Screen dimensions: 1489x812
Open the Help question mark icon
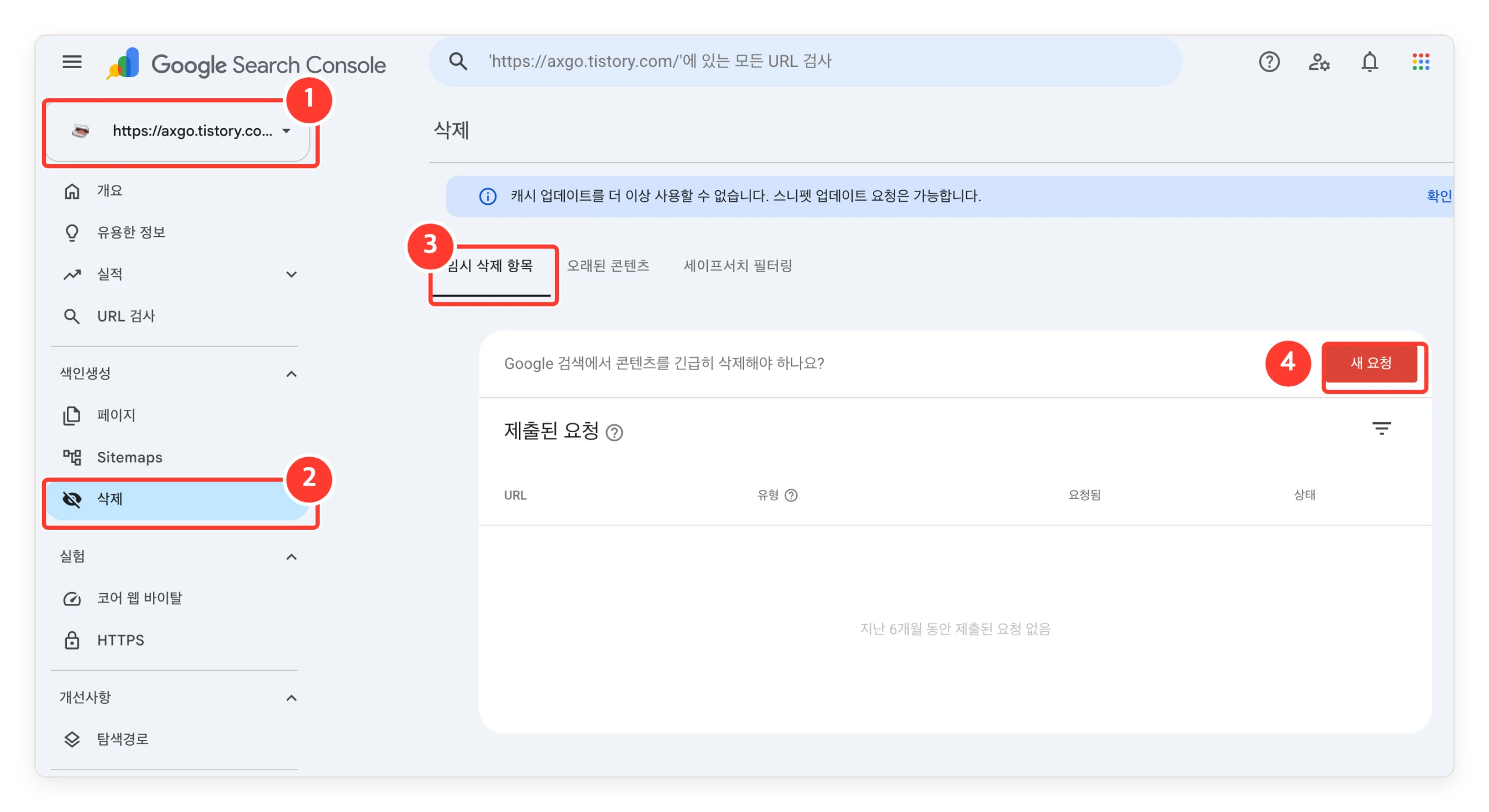click(x=1269, y=62)
